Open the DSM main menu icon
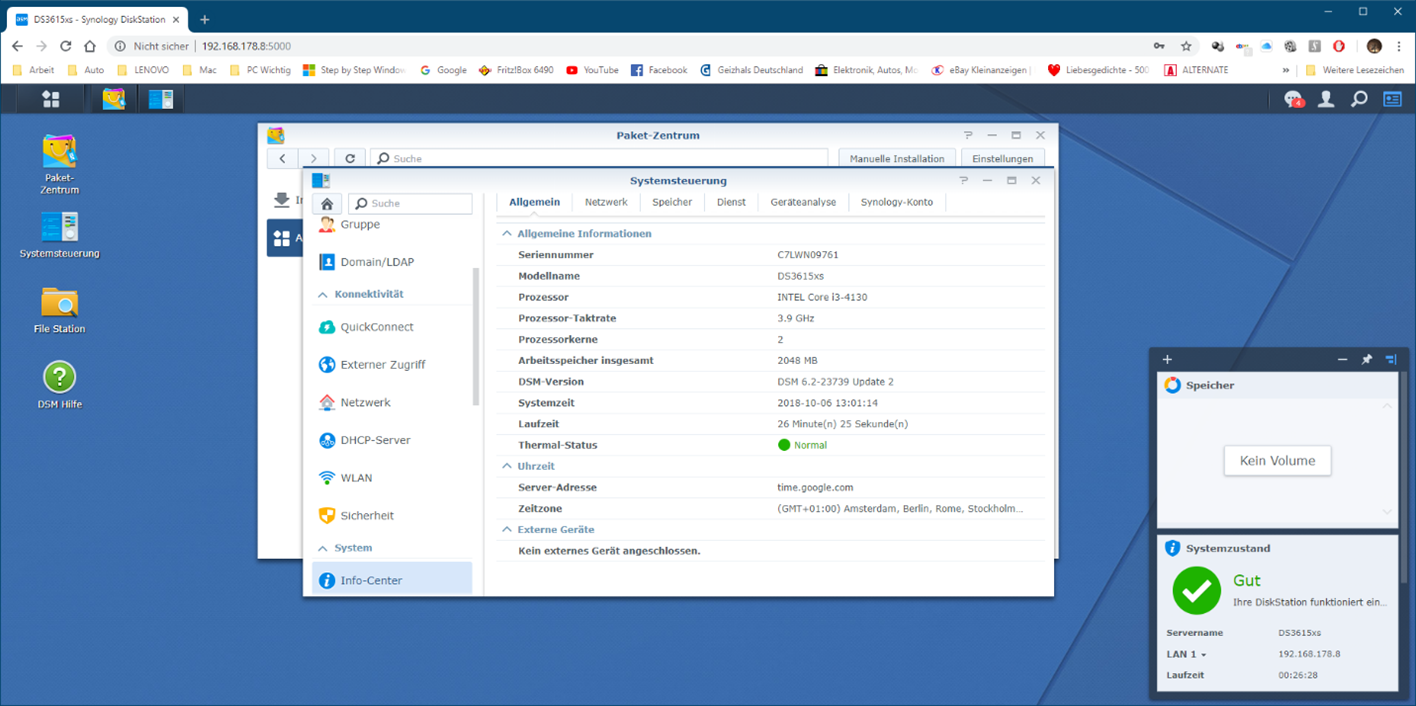The height and width of the screenshot is (706, 1416). tap(50, 99)
